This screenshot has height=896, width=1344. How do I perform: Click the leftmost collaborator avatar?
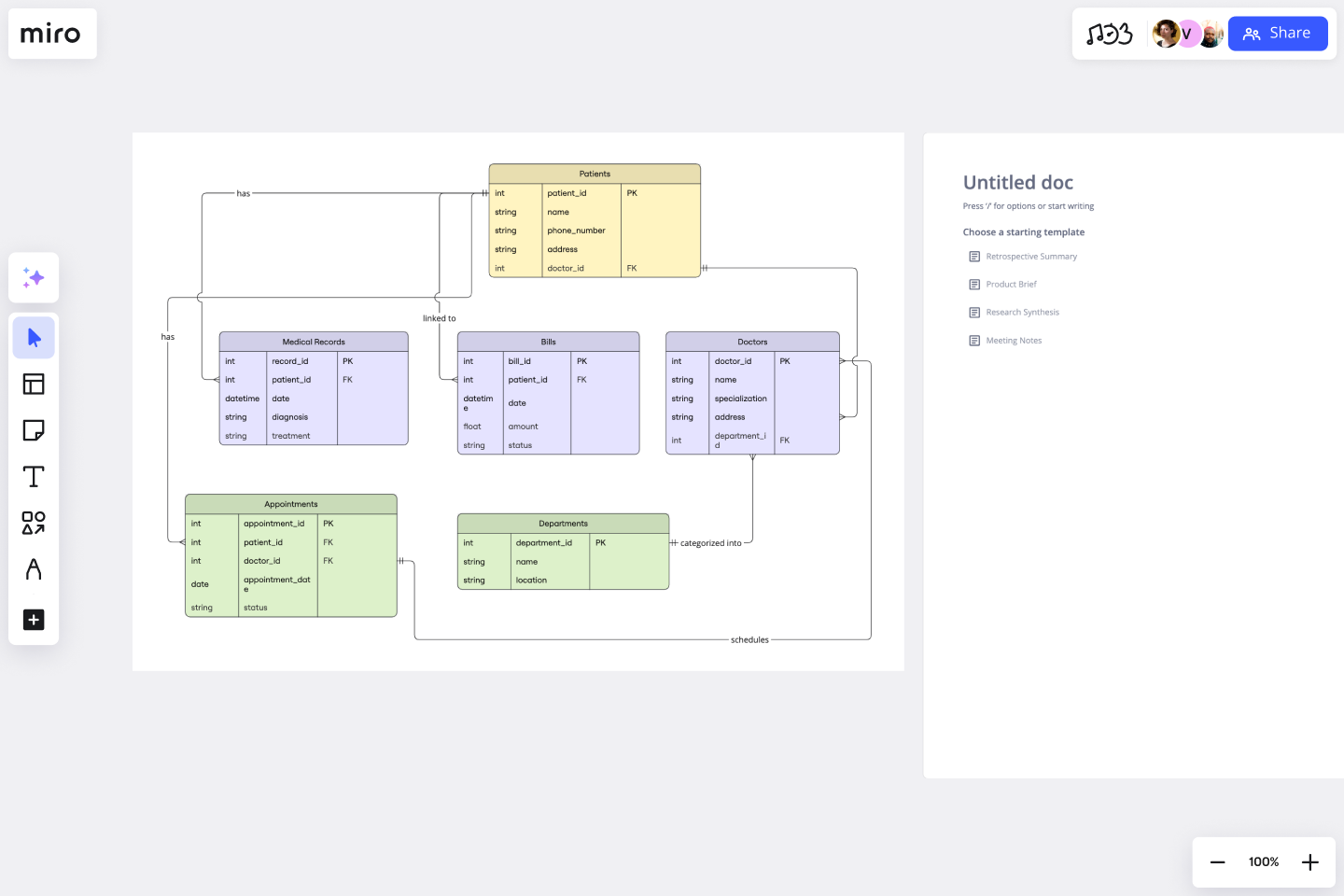(x=1167, y=33)
